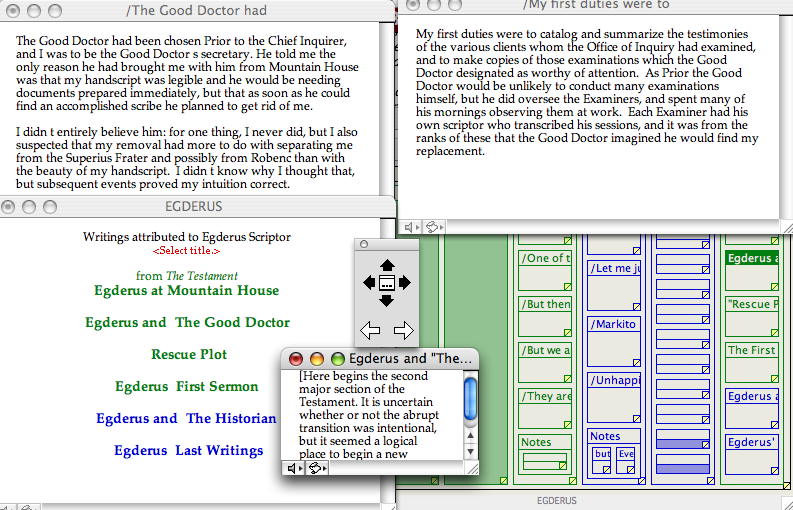The width and height of the screenshot is (793, 510).
Task: Click scroll-up arrow in 'Egderus and "The...' window
Action: coord(470,435)
